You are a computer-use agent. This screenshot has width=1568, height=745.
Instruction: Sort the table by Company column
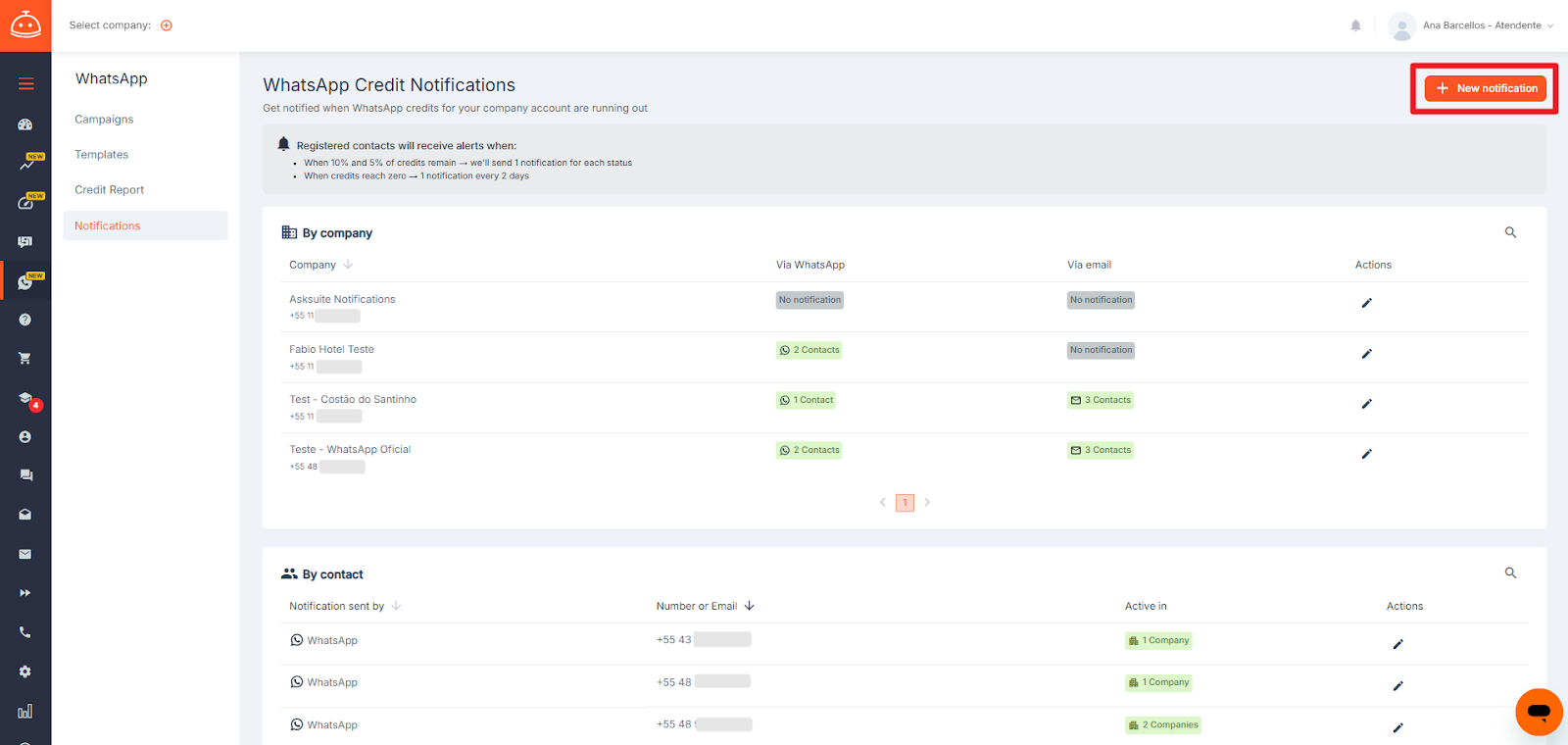pos(320,265)
